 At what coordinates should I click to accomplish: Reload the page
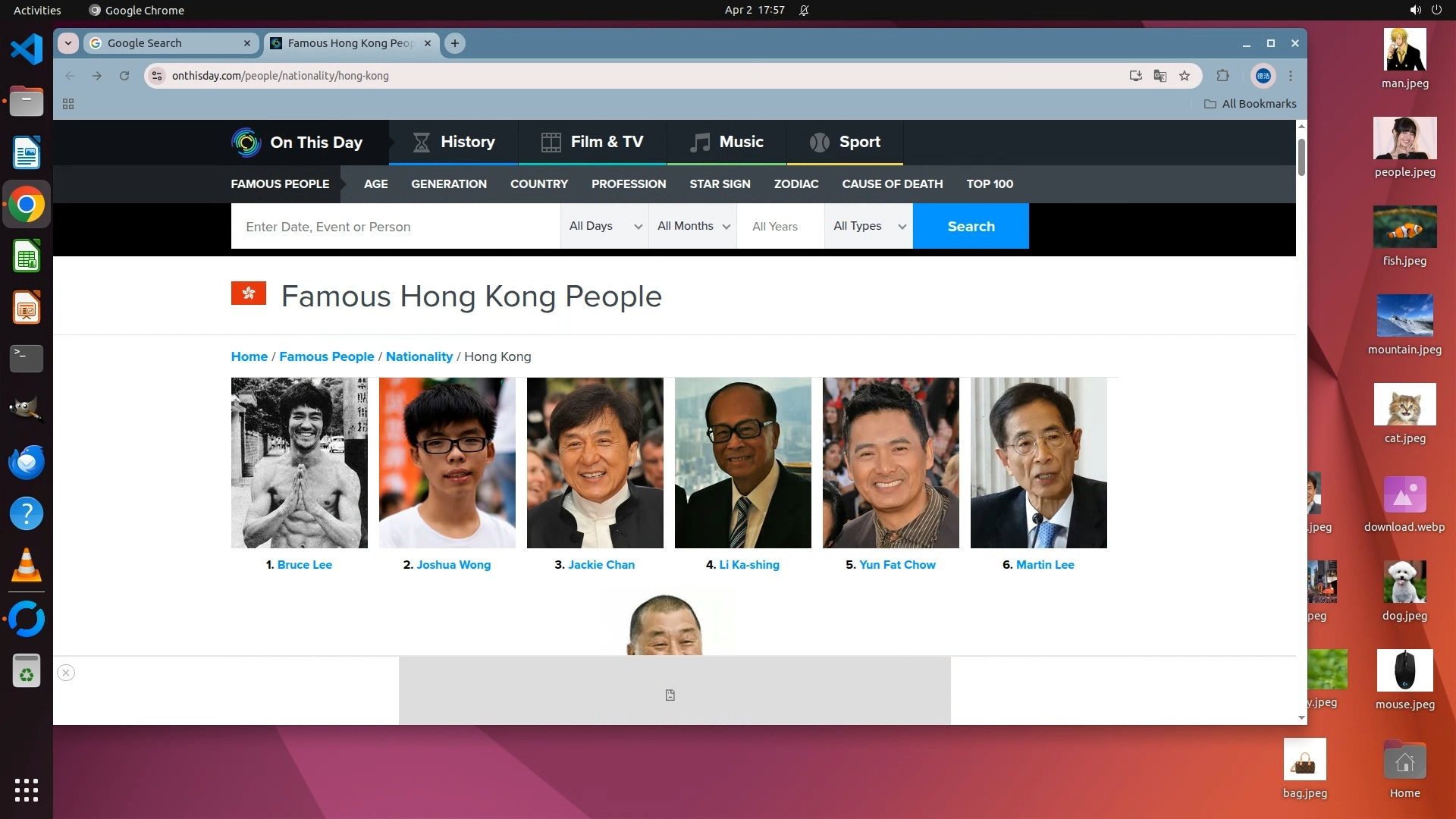click(x=124, y=76)
